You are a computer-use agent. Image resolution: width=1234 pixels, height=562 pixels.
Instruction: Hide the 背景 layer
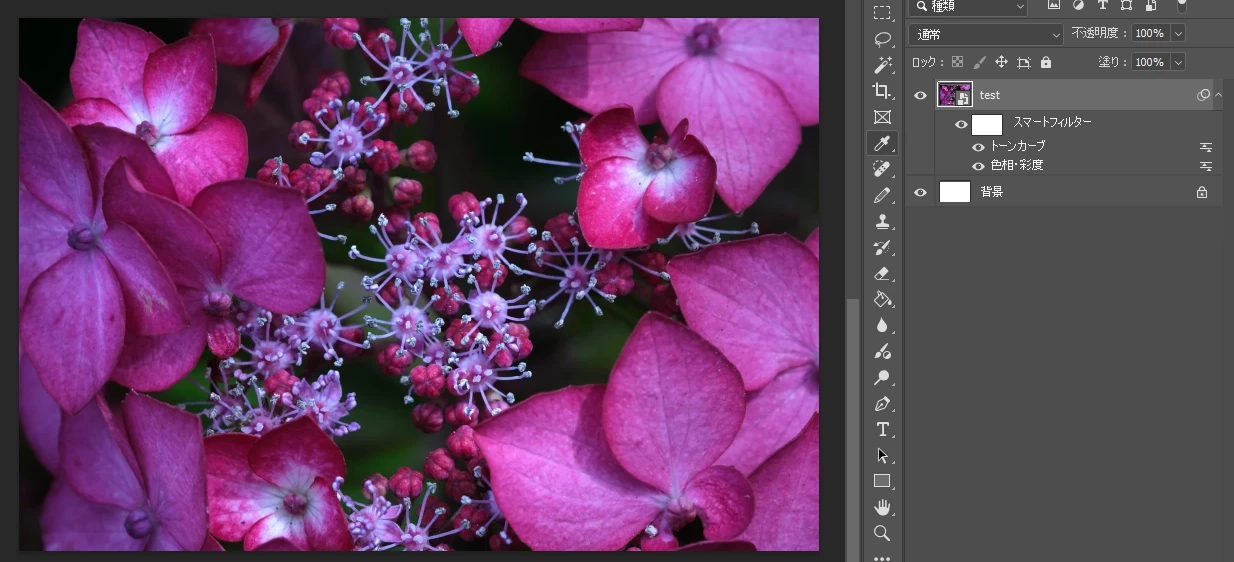pos(920,192)
